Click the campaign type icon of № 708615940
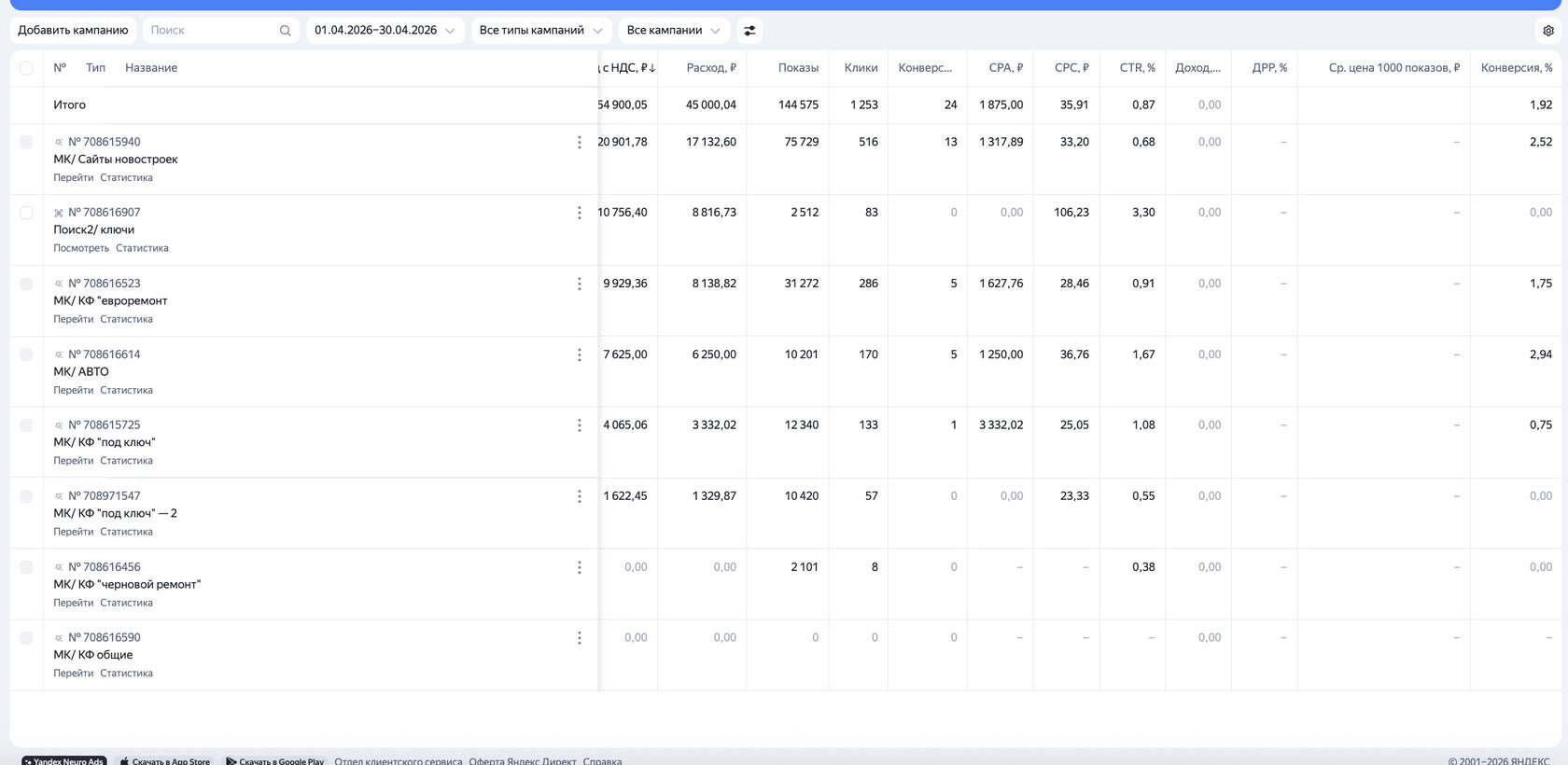 [x=59, y=142]
